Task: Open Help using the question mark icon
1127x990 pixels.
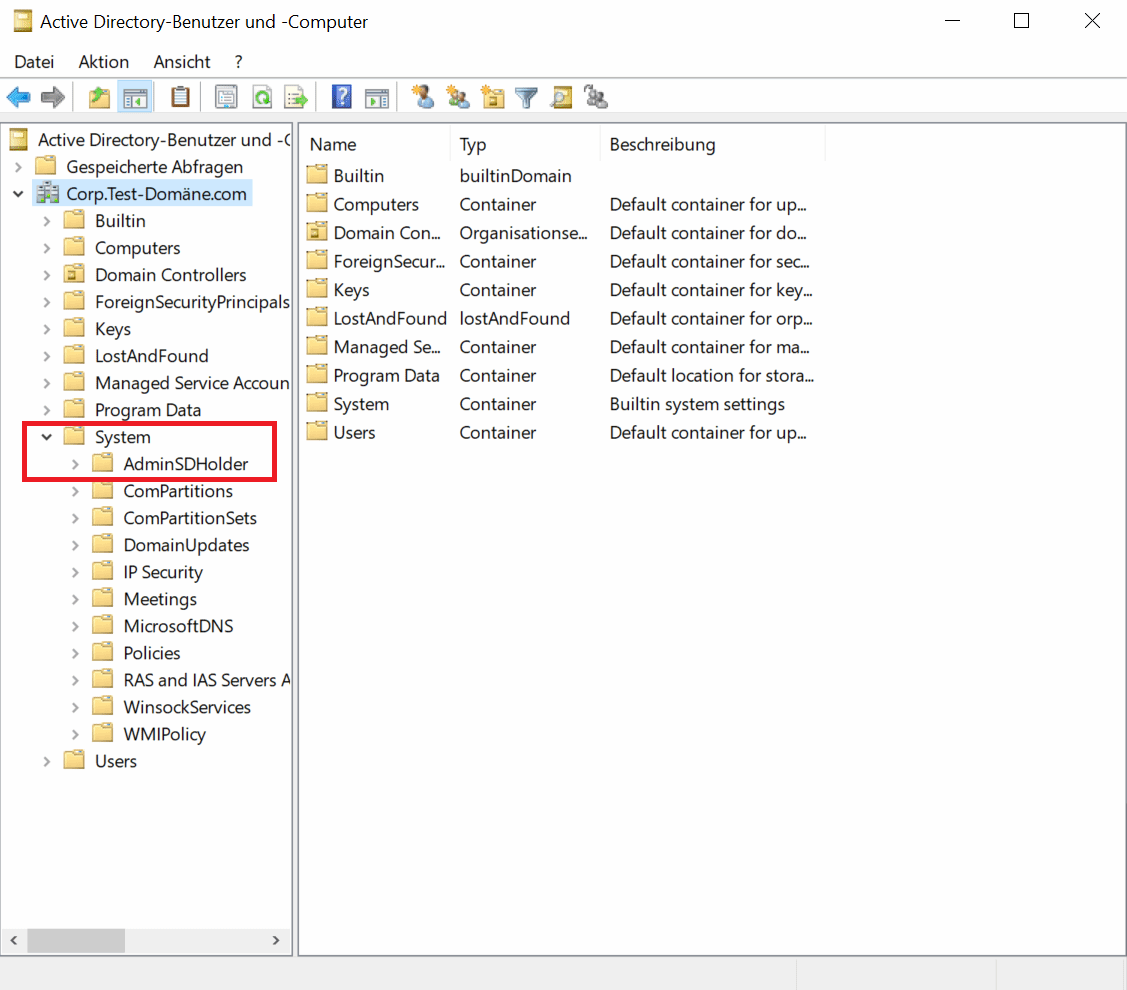Action: coord(342,97)
